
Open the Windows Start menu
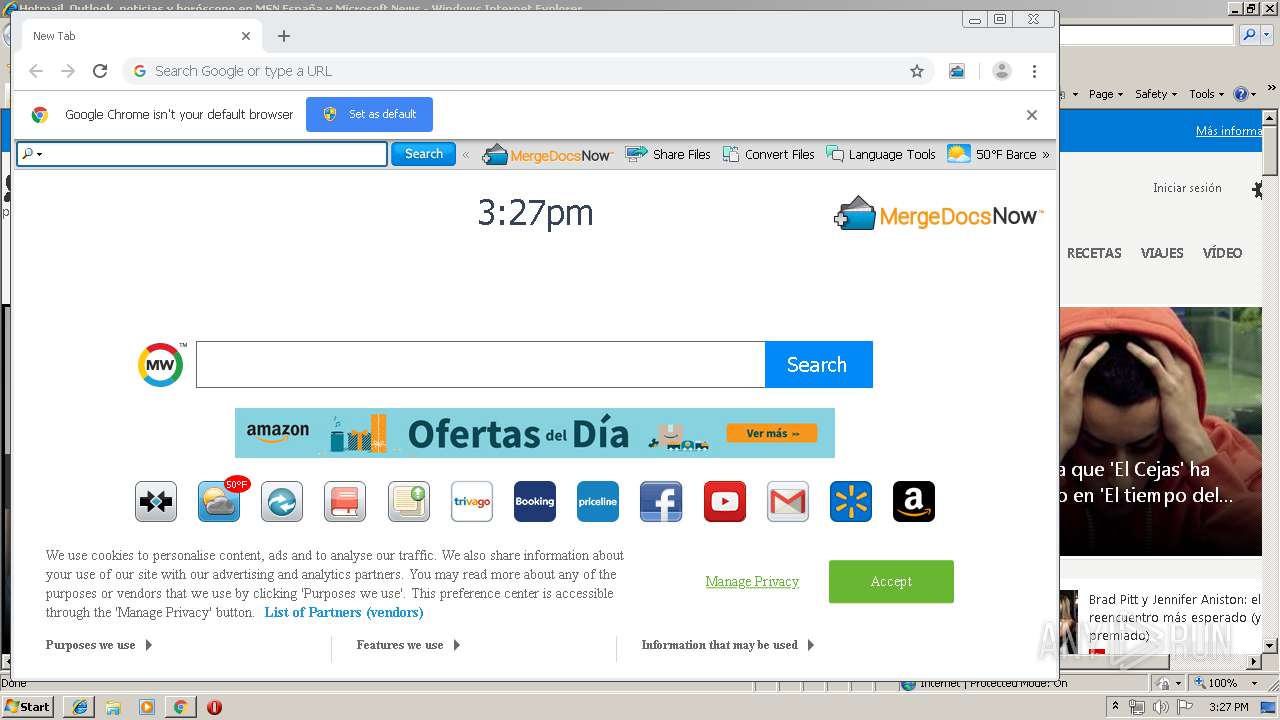(28, 707)
